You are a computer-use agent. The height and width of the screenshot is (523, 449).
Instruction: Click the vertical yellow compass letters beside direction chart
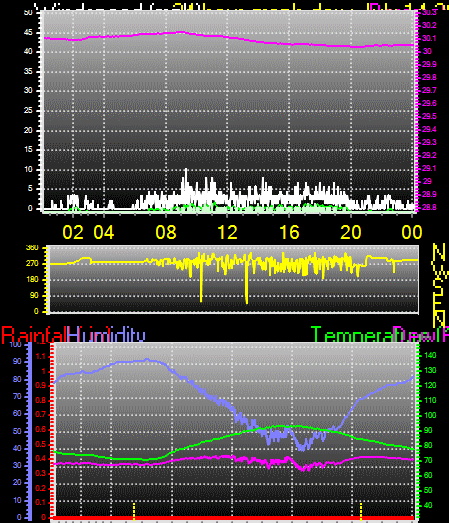[x=439, y=286]
